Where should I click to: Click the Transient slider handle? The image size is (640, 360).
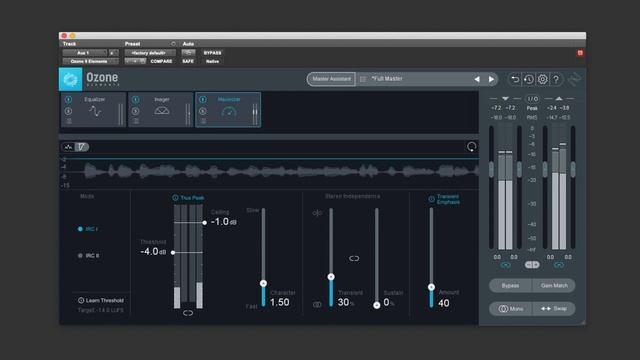click(331, 277)
